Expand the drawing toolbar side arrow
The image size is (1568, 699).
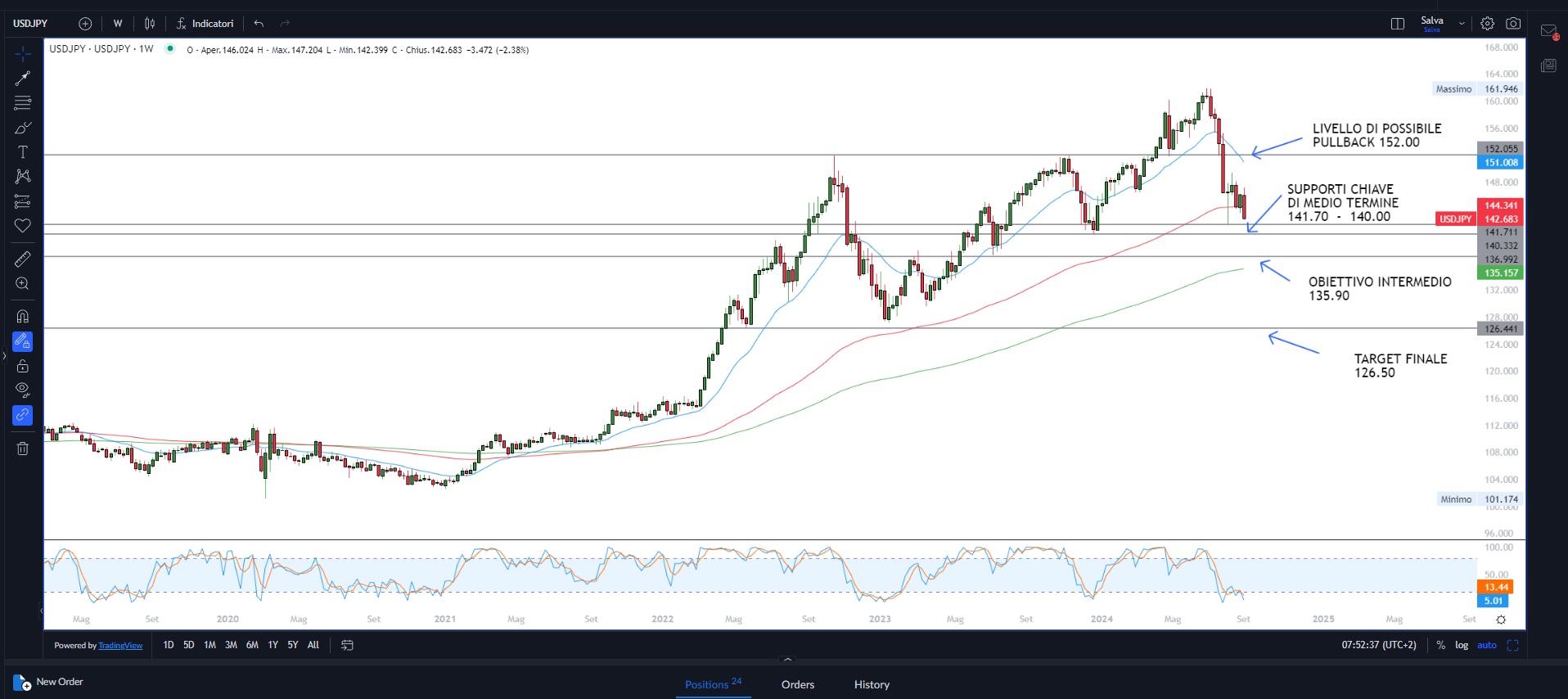[x=4, y=356]
